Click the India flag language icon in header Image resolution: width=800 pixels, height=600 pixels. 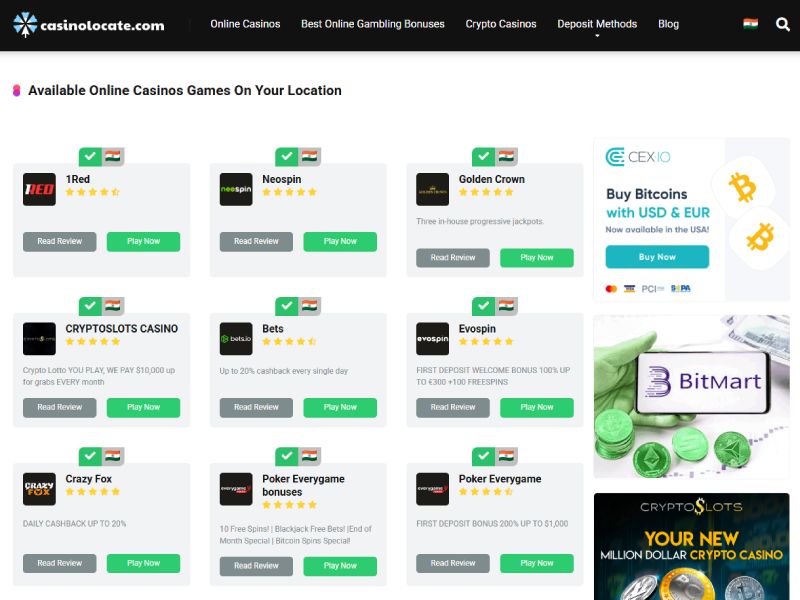(750, 24)
